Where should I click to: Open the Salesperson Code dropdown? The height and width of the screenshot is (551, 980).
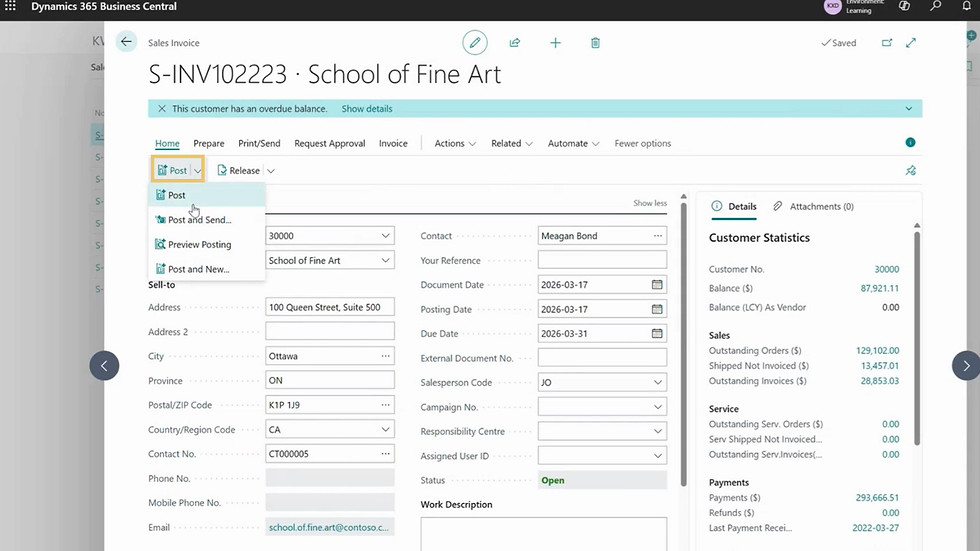pyautogui.click(x=658, y=382)
